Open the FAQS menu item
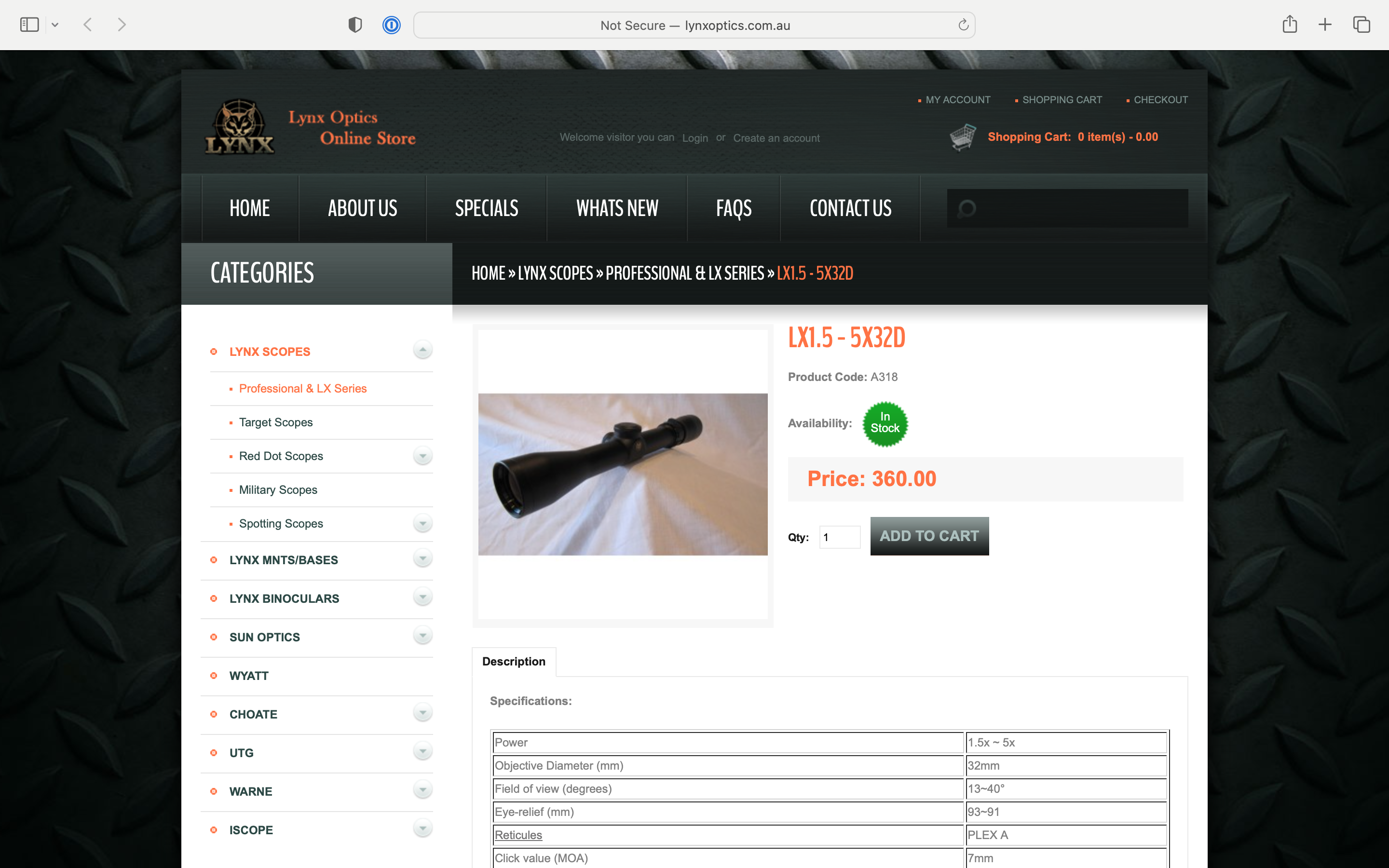The image size is (1389, 868). pos(734,208)
